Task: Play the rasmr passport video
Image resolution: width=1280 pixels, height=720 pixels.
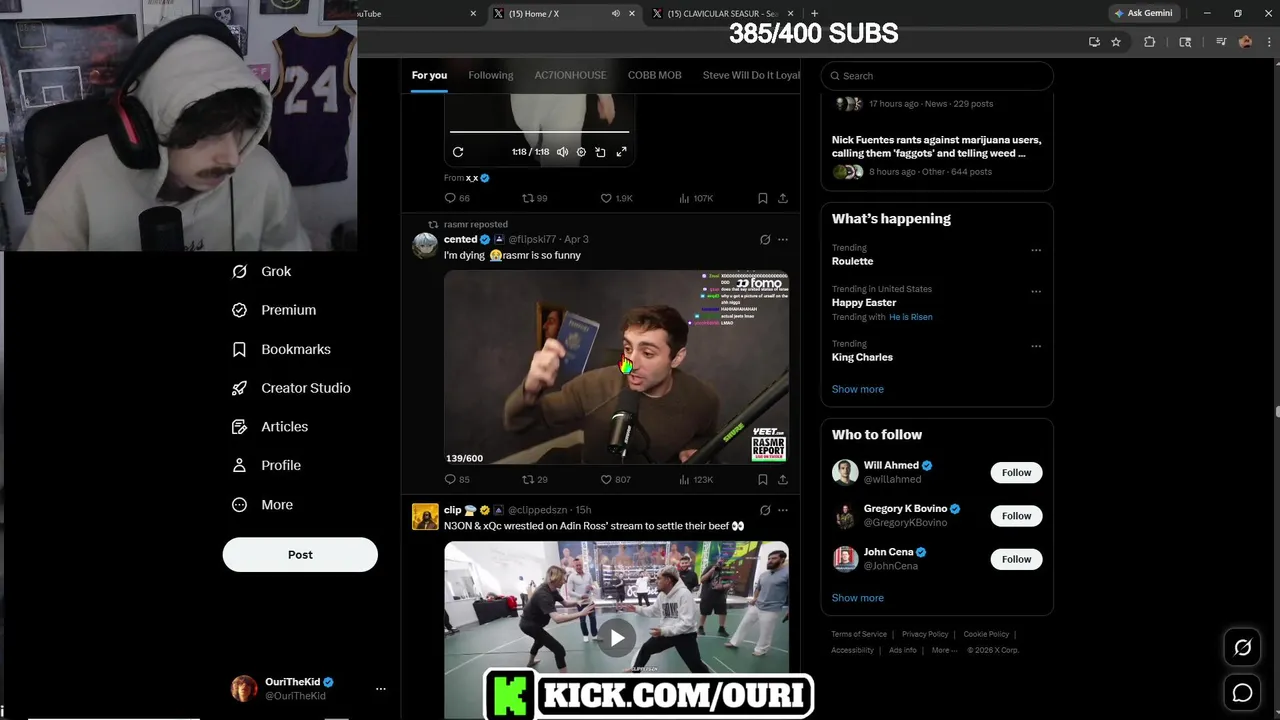Action: click(616, 367)
